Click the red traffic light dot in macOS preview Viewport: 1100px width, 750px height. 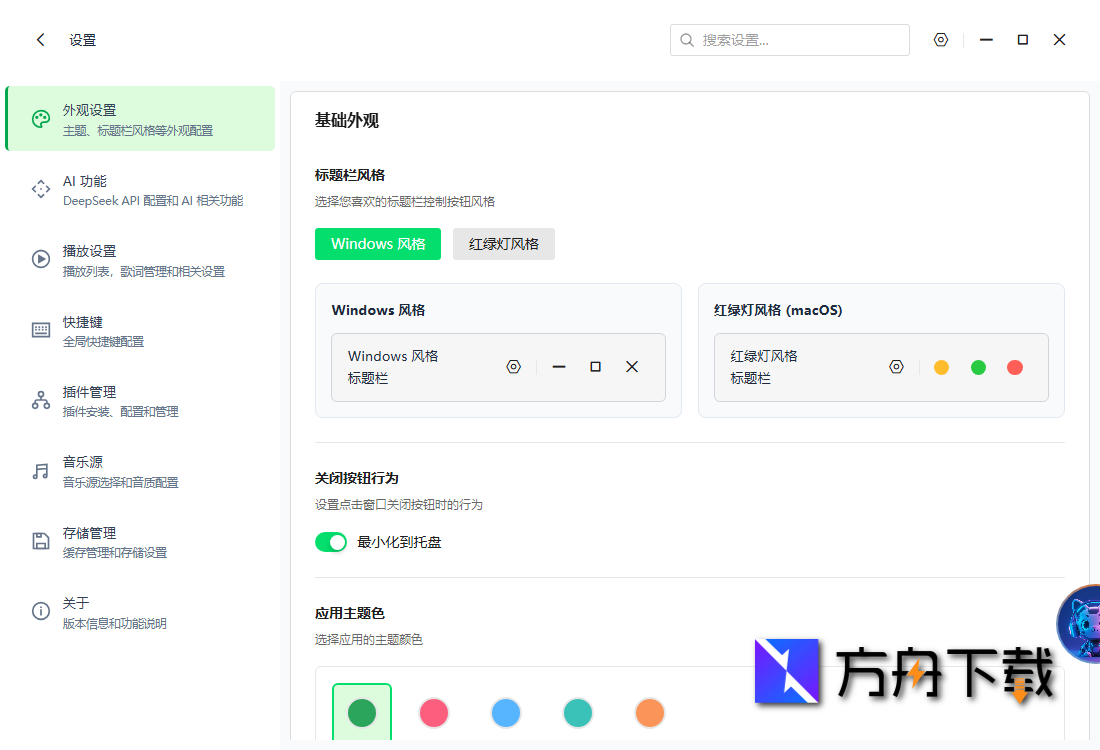[x=1015, y=367]
